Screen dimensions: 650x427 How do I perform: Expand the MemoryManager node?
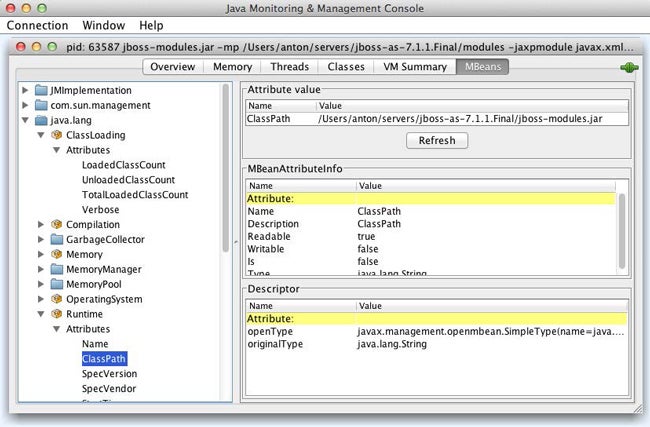click(41, 269)
